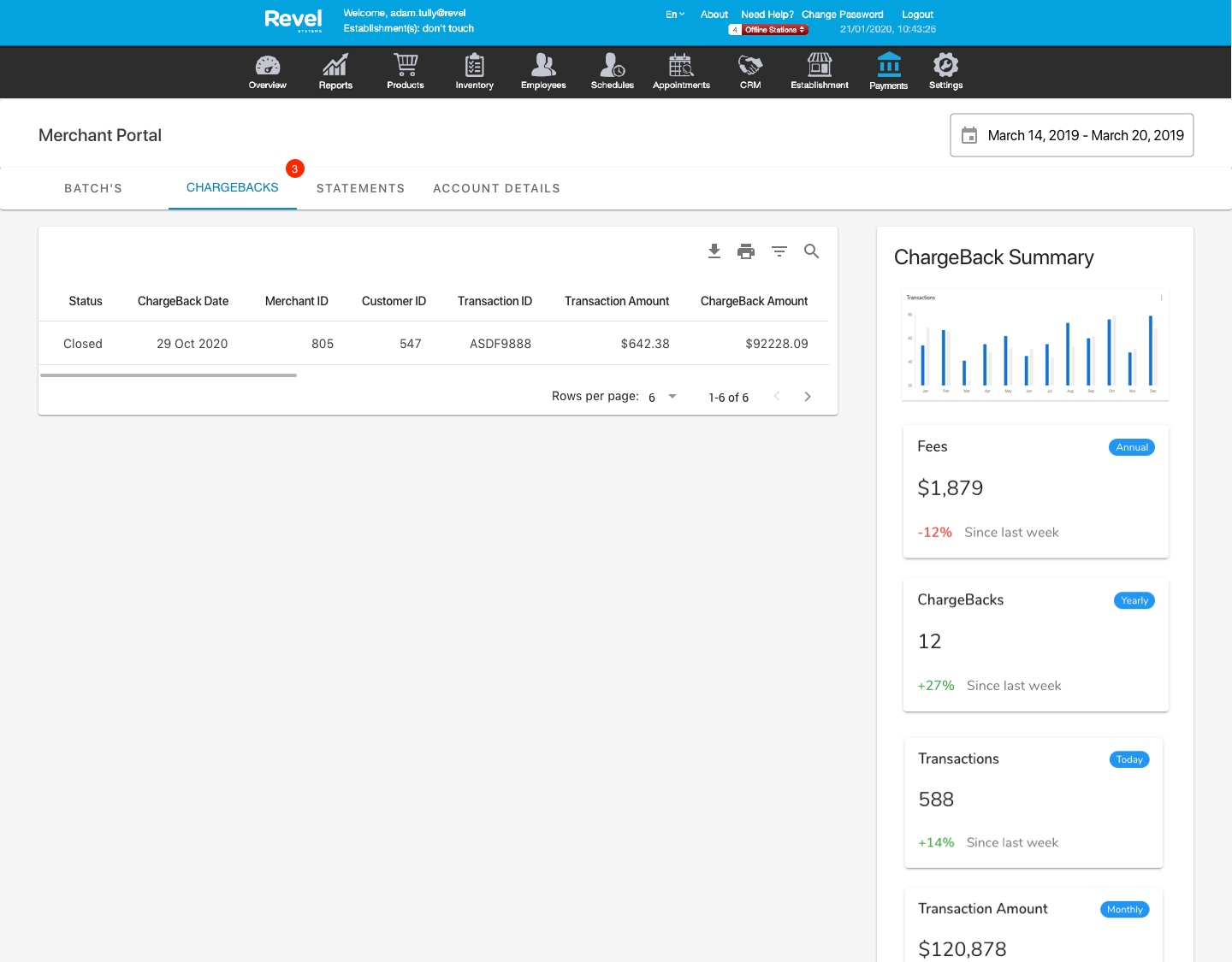Open the CRM module

click(750, 72)
